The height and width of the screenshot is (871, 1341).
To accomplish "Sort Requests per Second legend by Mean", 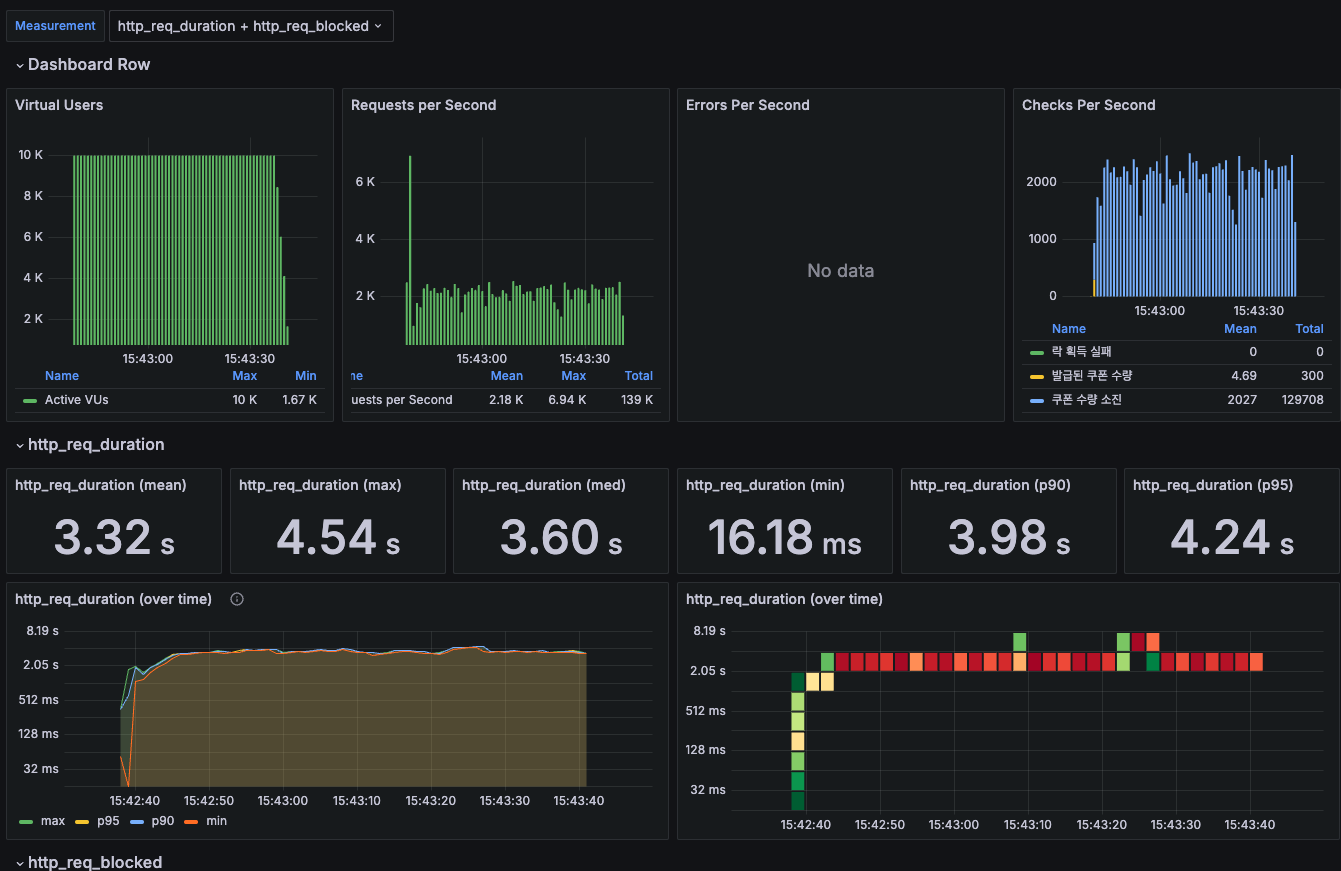I will pyautogui.click(x=507, y=376).
